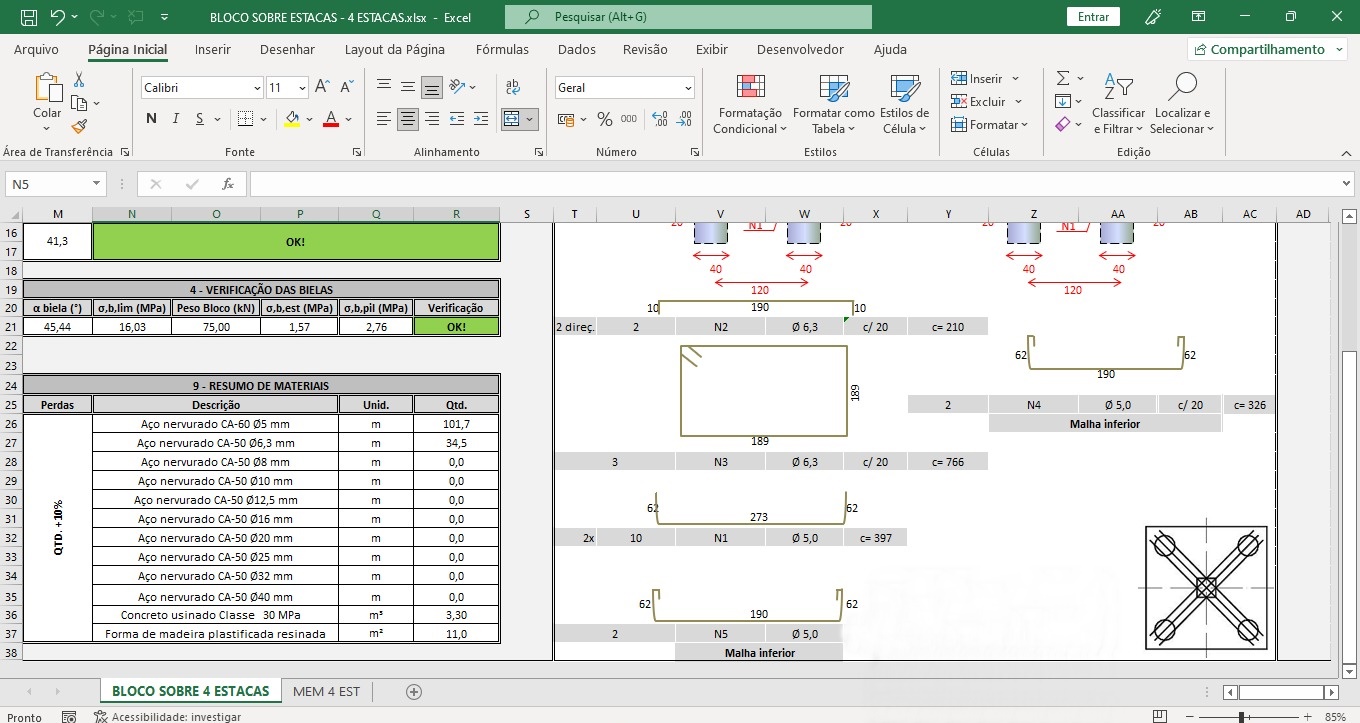Open the Fórmulas ribbon tab
The image size is (1360, 723).
coord(502,49)
